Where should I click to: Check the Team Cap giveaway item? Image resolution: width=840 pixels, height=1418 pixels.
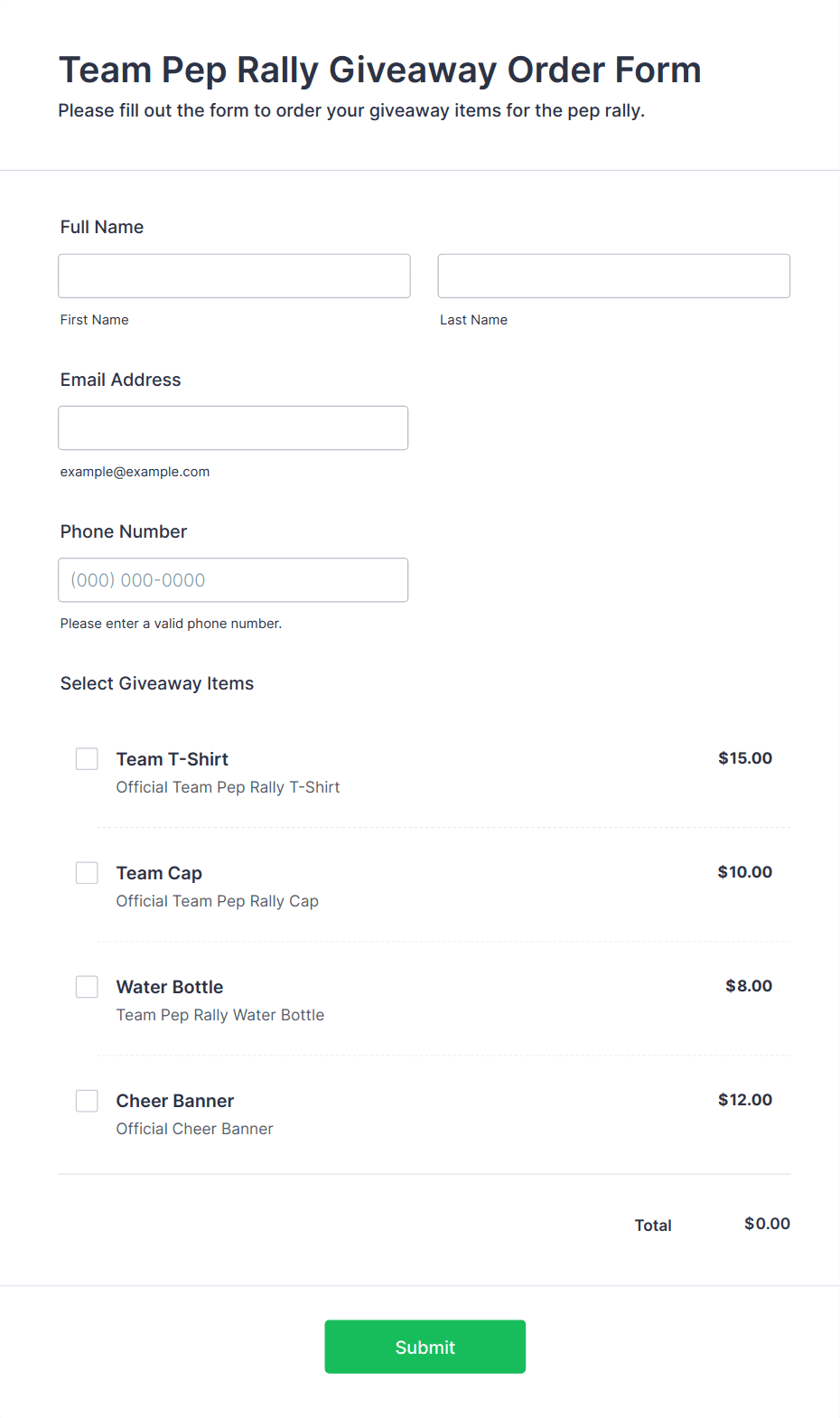tap(86, 872)
